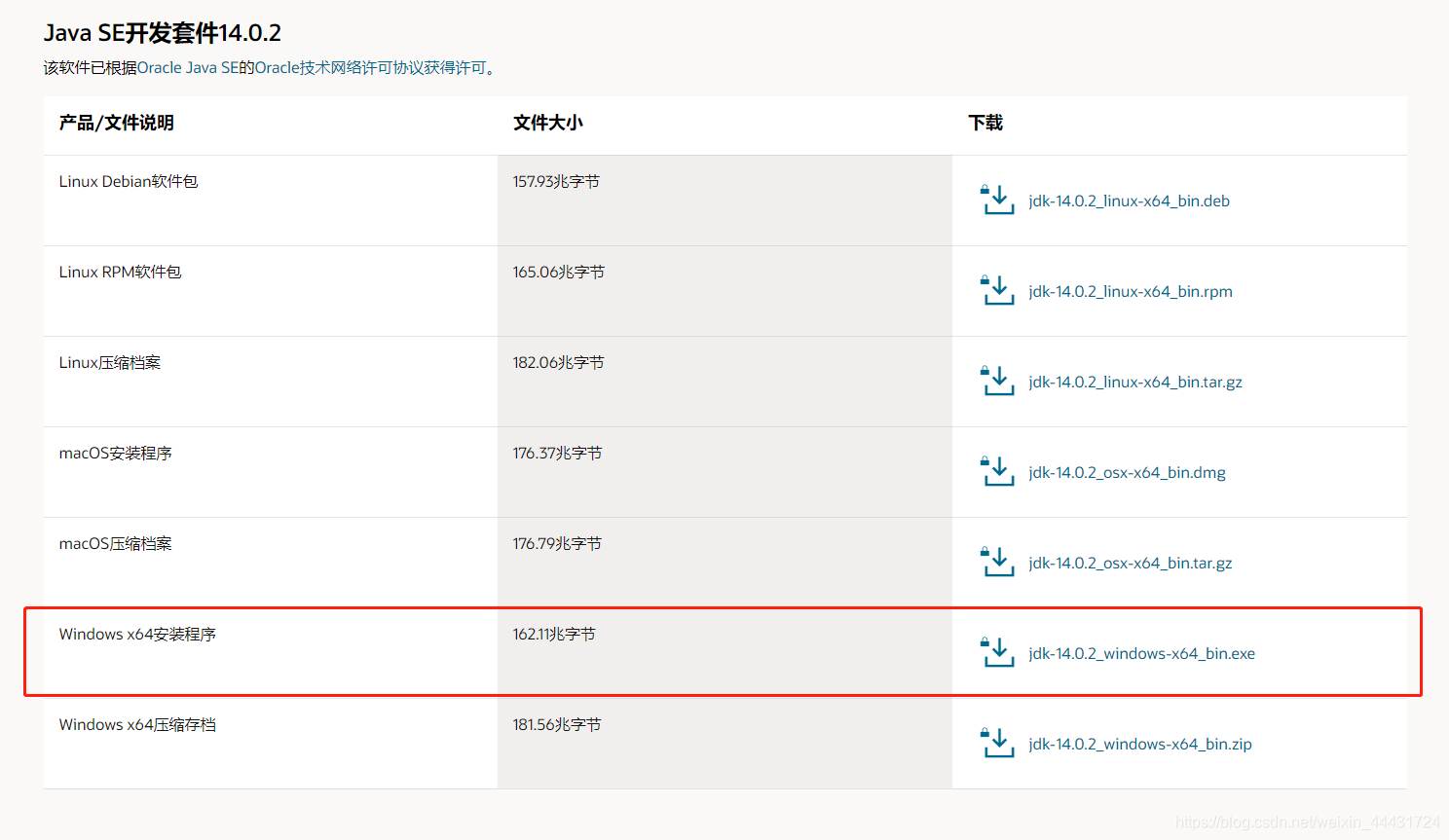Click download icon for jdk-14.0.2_linux-x64_bin.deb
1449x840 pixels.
tap(998, 201)
